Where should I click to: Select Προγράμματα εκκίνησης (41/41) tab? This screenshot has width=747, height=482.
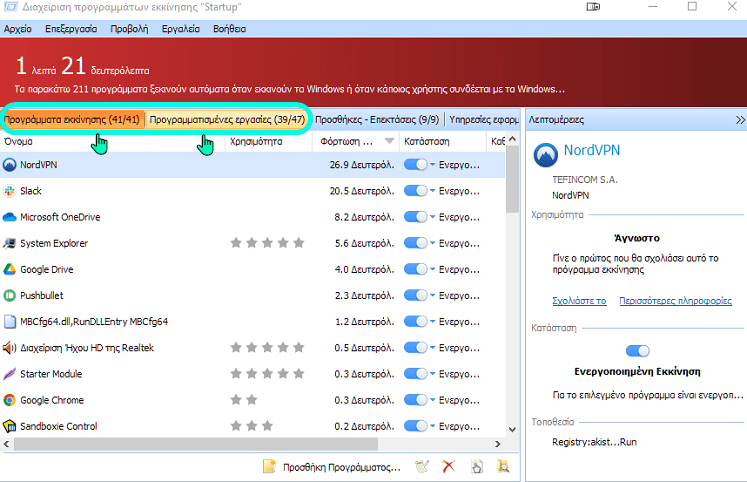tap(72, 120)
